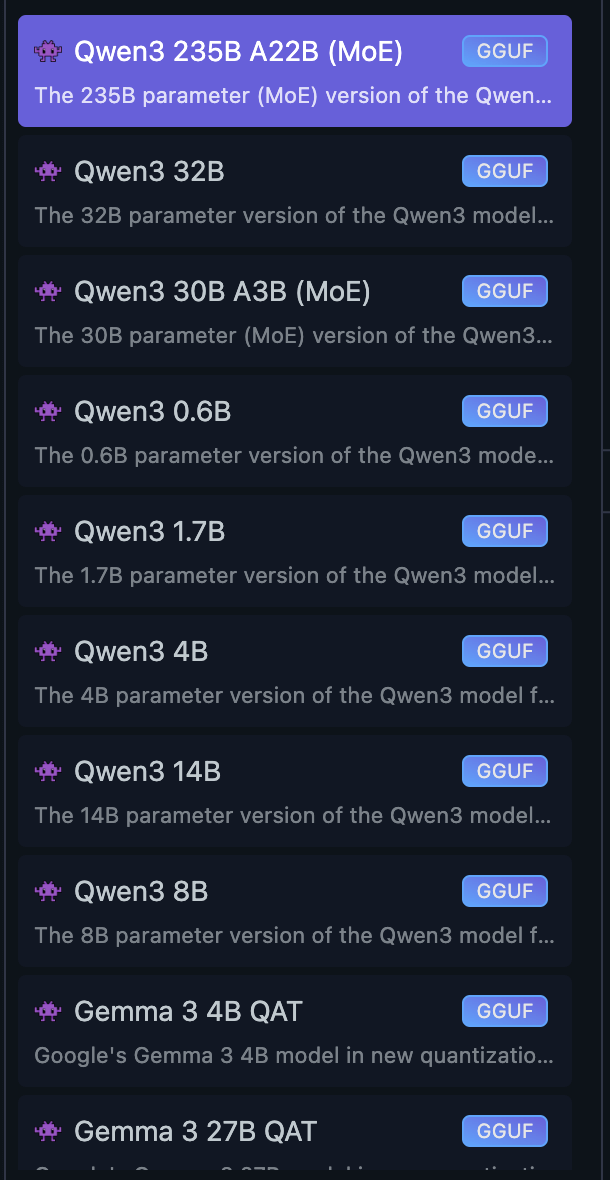The image size is (610, 1180).
Task: Select the Qwen3 30B A3B (MoE) title
Action: [222, 291]
